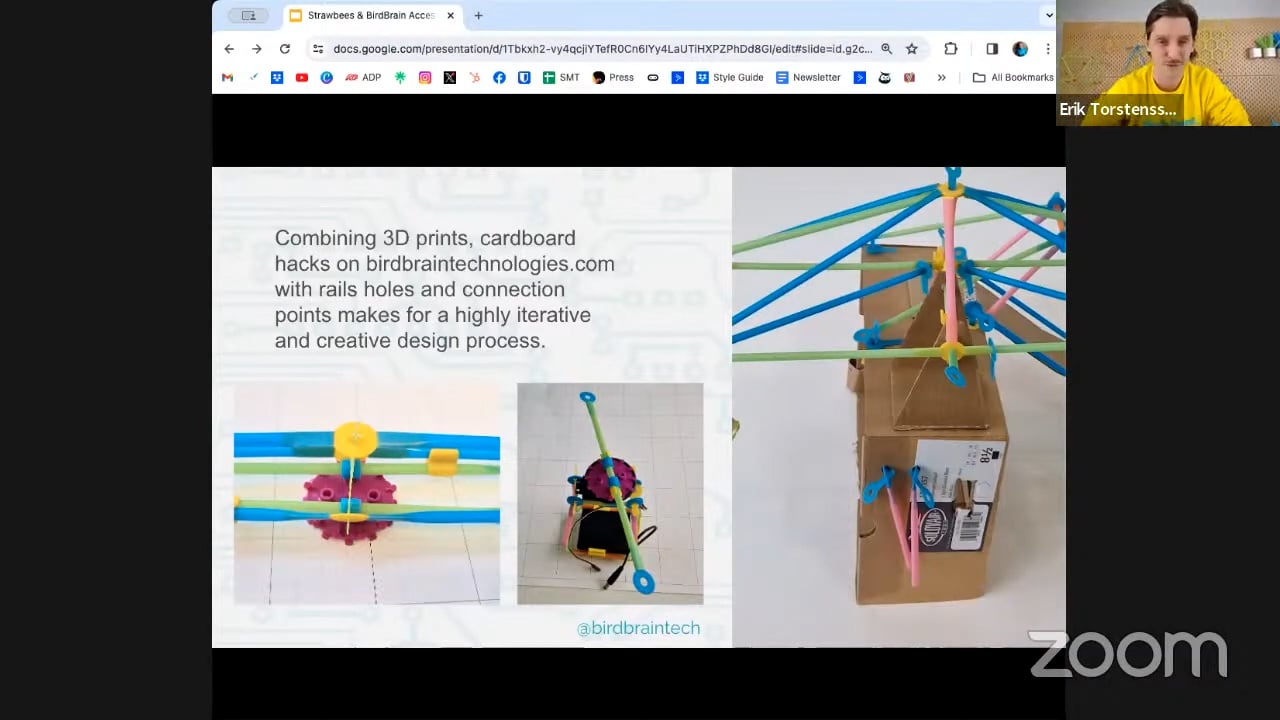This screenshot has width=1280, height=720.
Task: Select the Strawbees & BirdBrain tab
Action: pos(365,15)
